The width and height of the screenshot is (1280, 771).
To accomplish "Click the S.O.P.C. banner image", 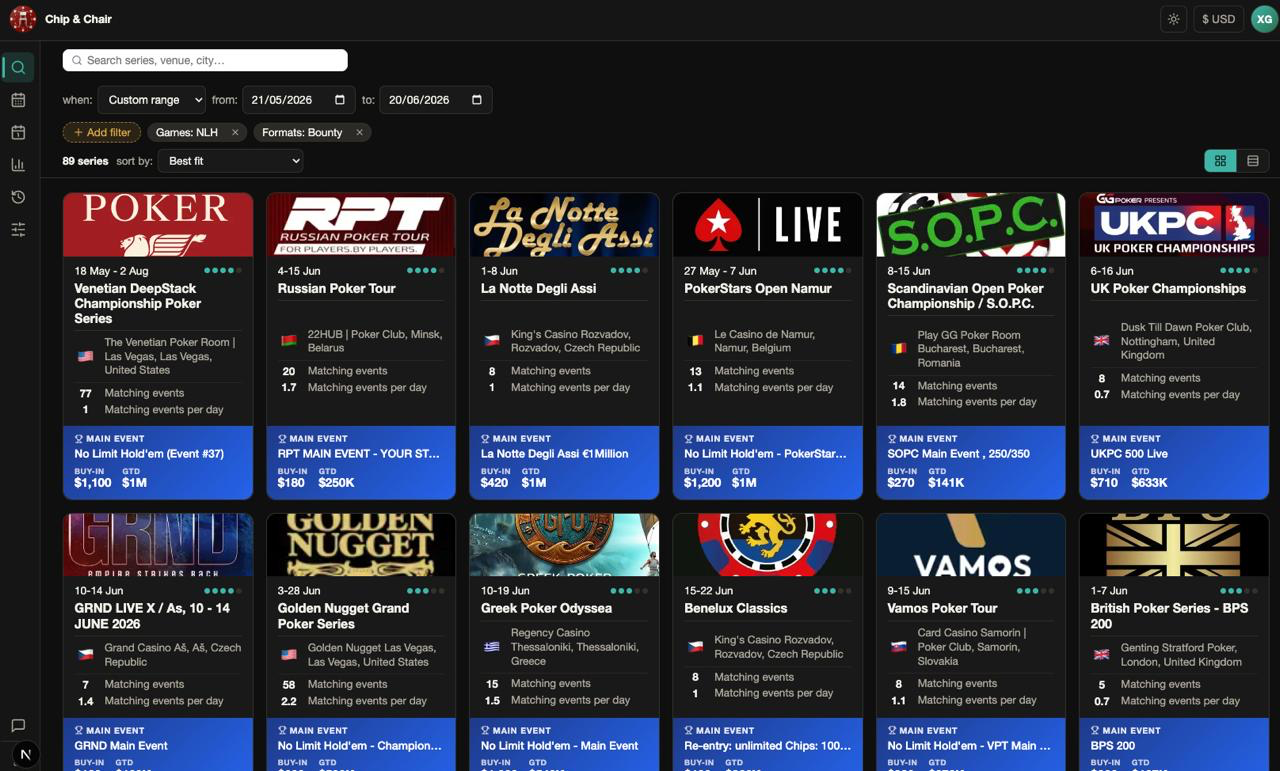I will click(971, 225).
